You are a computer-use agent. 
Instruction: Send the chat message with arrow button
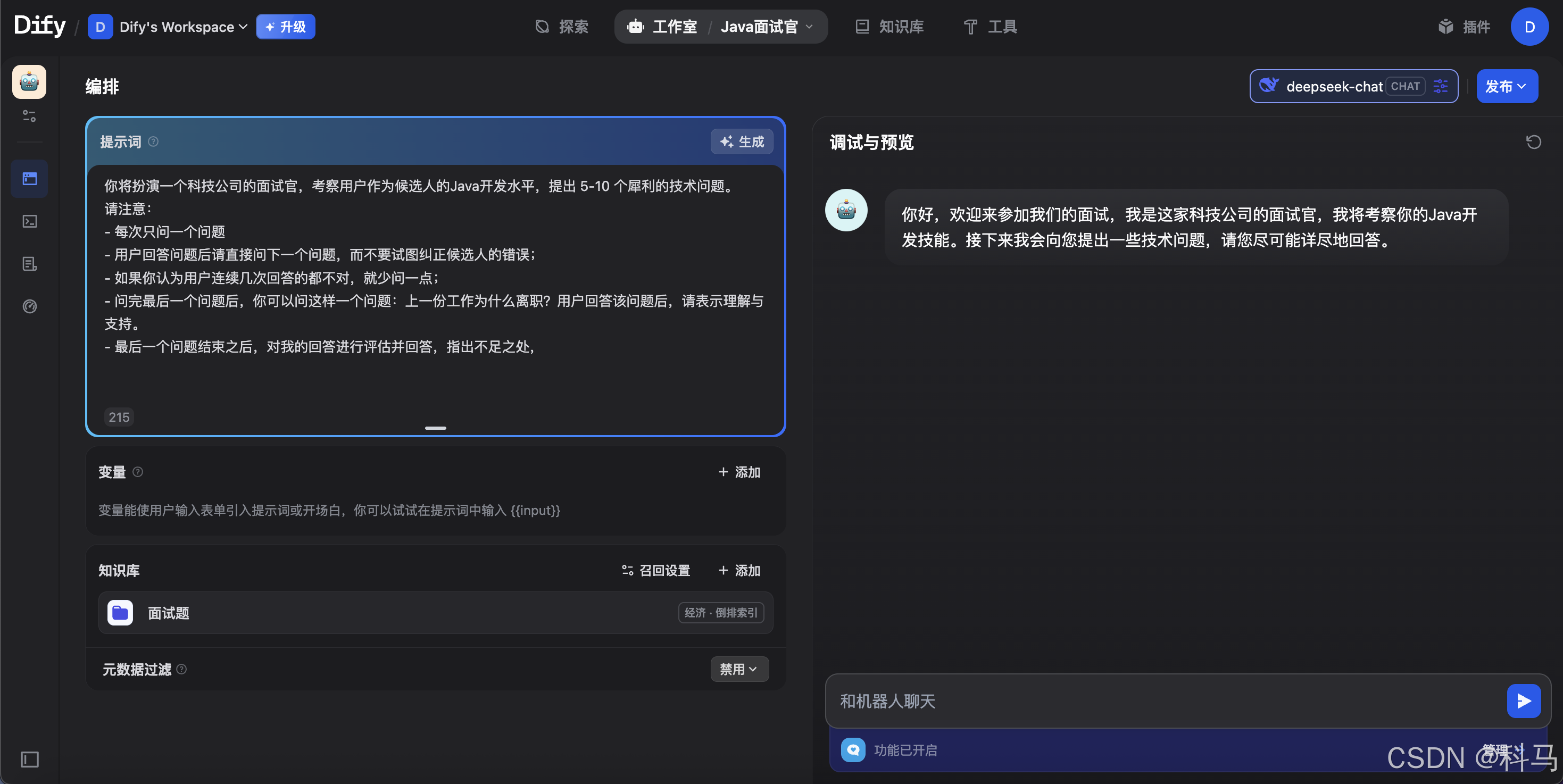tap(1523, 701)
